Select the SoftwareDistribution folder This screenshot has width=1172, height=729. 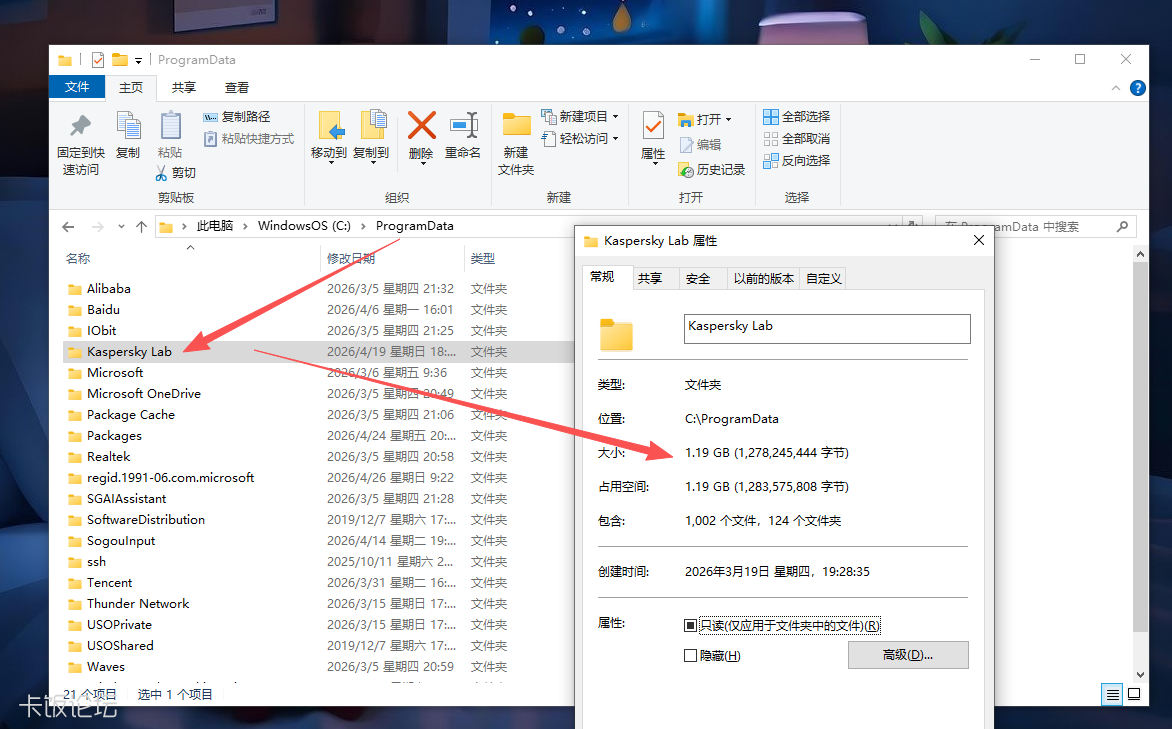coord(146,520)
